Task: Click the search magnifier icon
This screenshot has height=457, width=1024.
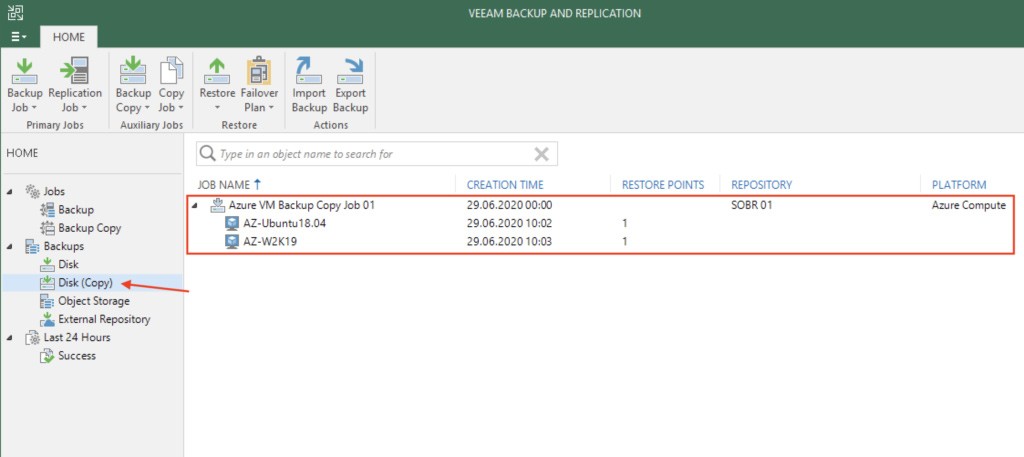Action: 207,154
